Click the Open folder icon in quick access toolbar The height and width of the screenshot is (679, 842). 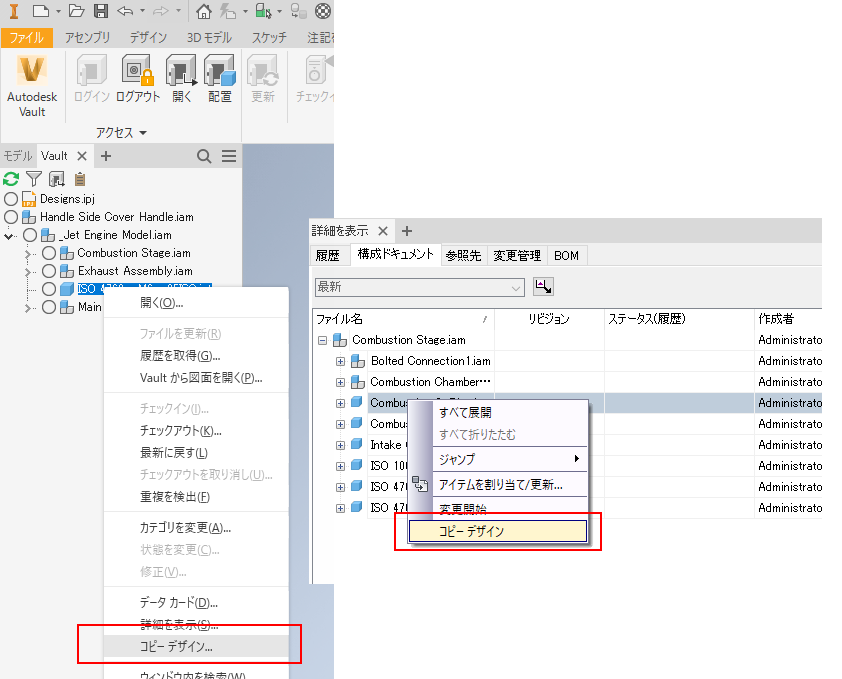point(77,11)
